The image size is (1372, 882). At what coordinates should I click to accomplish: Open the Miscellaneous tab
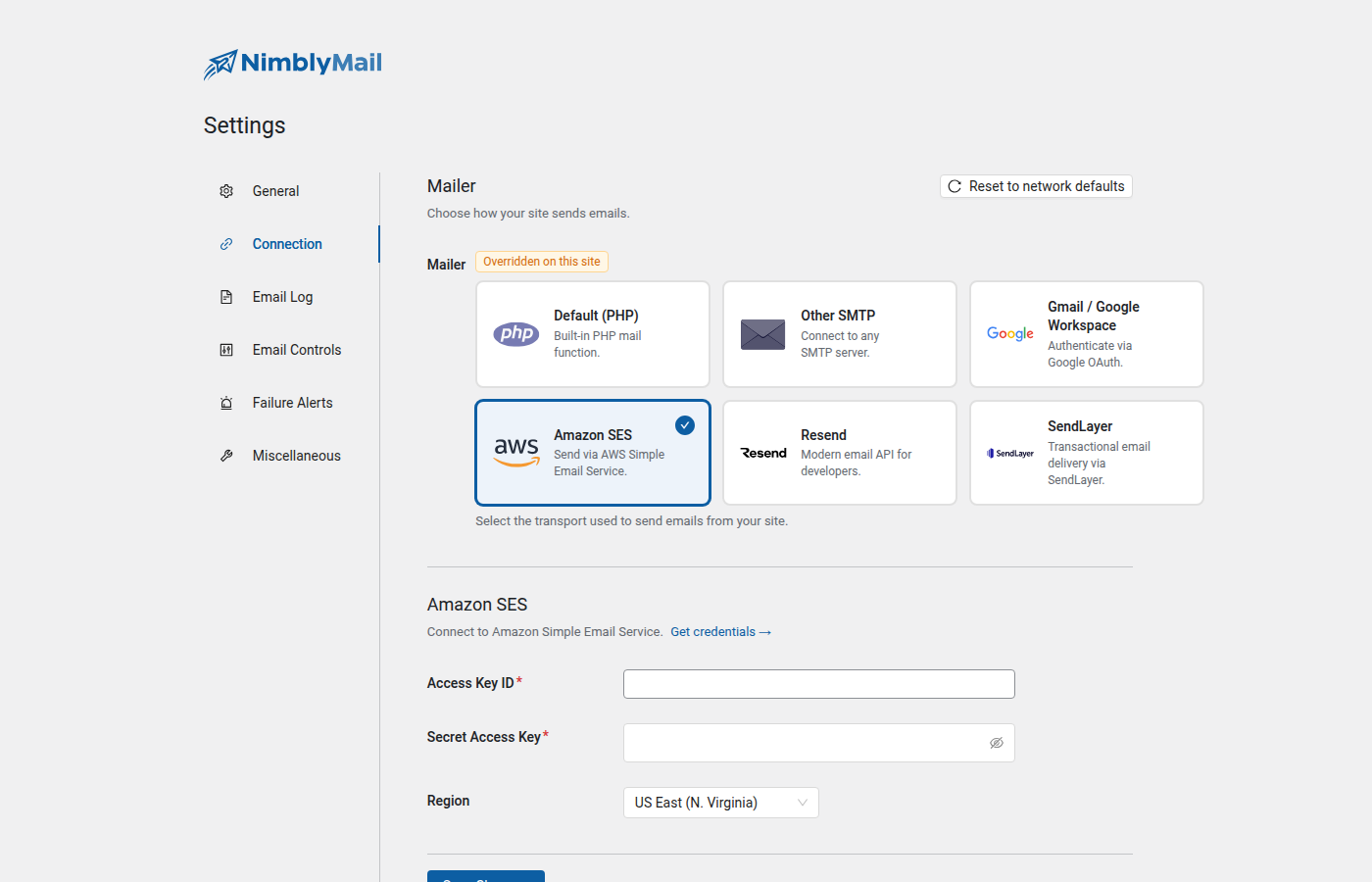pyautogui.click(x=291, y=456)
